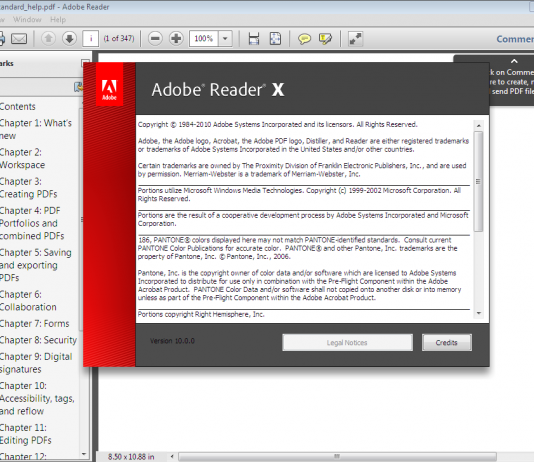Go to next page with down arrow
Screen dimensions: 534x462
coord(69,38)
